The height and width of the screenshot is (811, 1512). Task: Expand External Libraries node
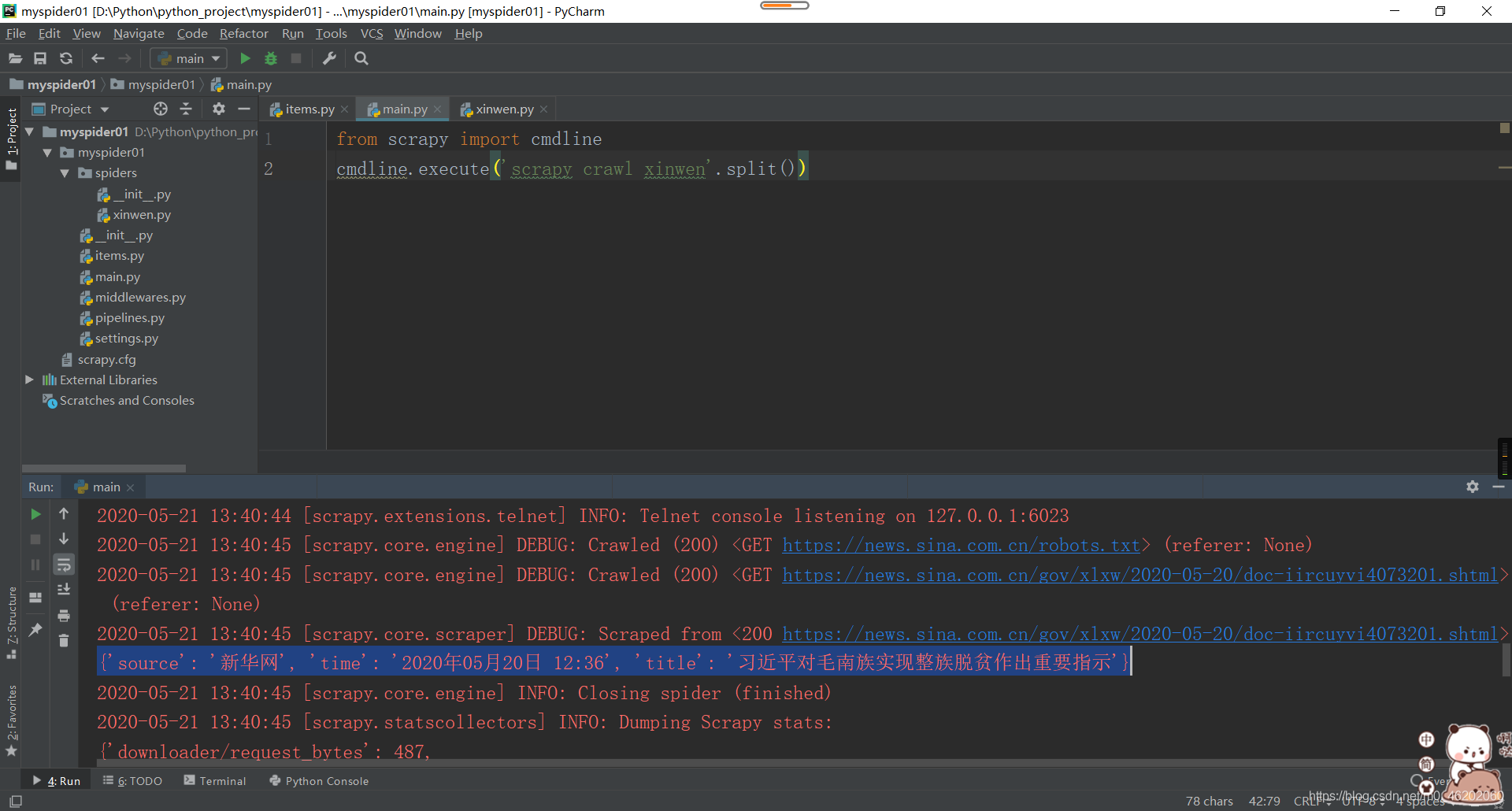30,380
